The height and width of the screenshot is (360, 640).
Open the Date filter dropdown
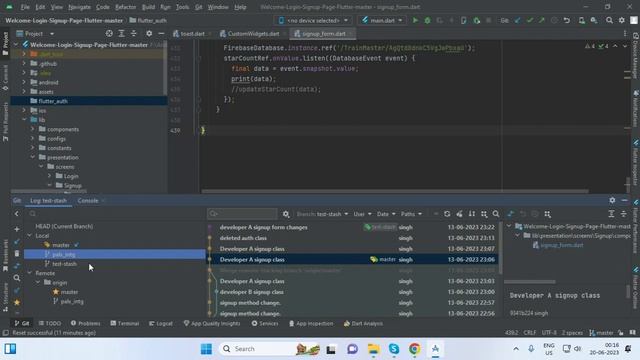click(386, 214)
